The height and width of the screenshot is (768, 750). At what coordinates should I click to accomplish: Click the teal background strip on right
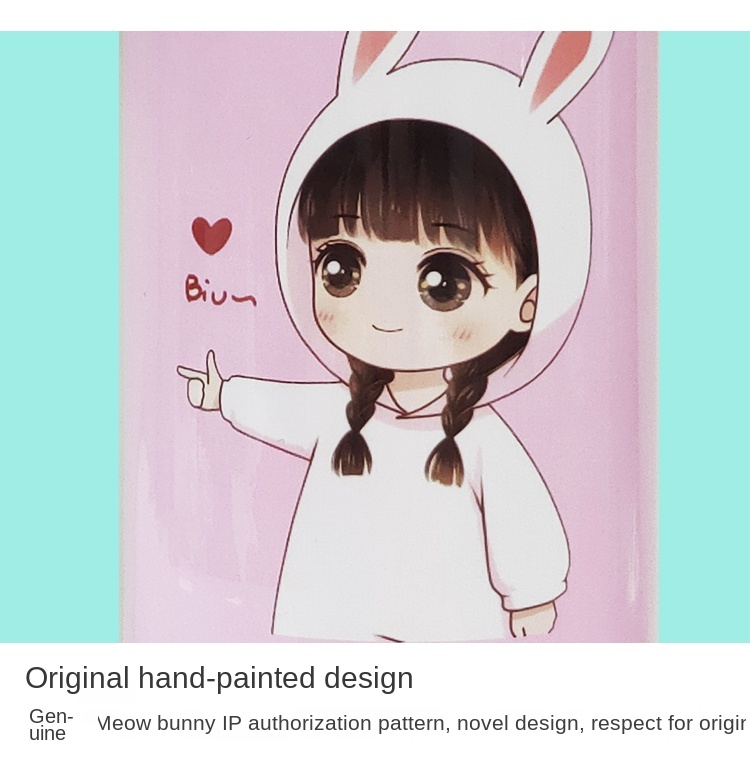pyautogui.click(x=704, y=336)
